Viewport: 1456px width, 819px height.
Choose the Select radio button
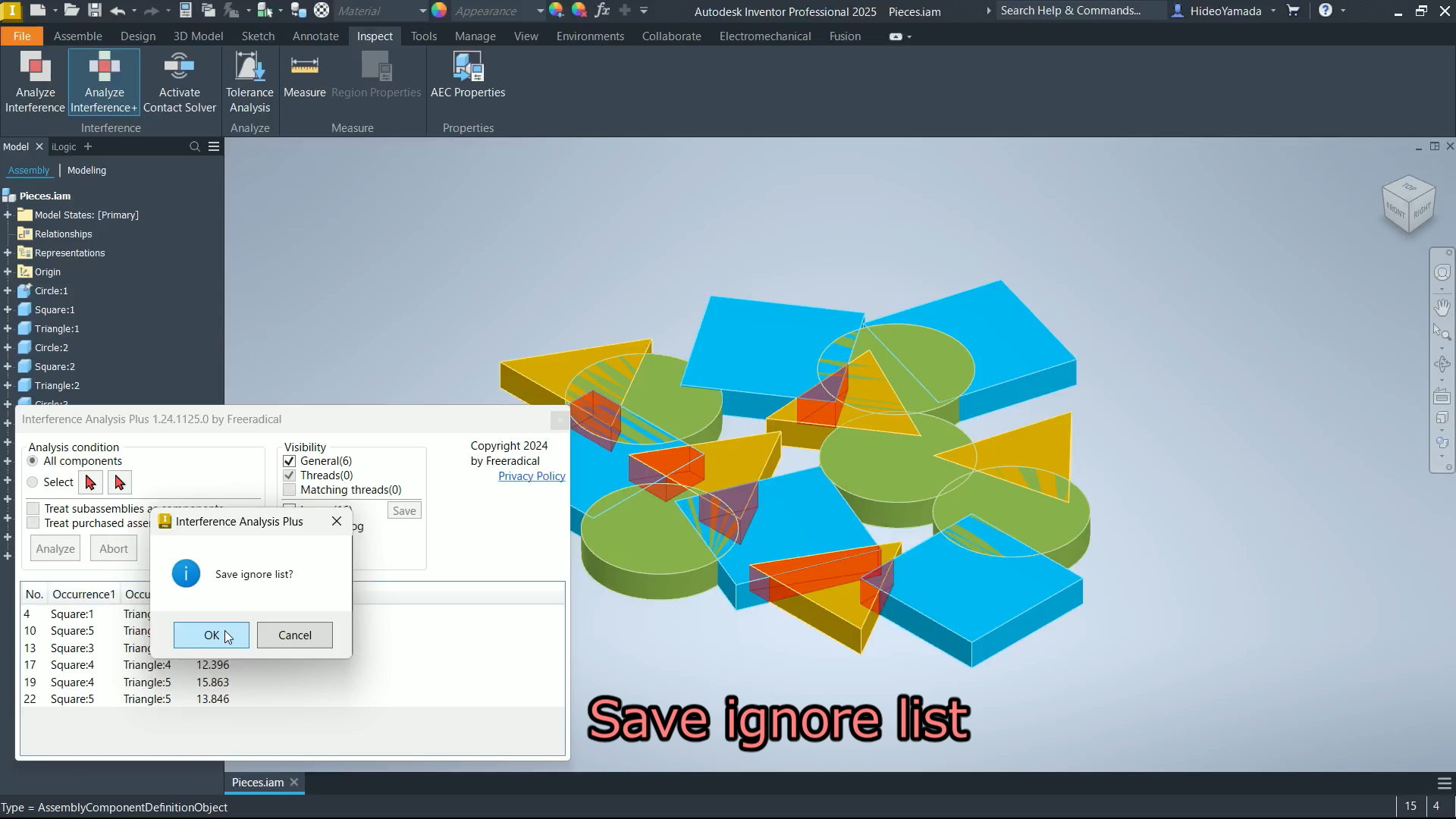[33, 482]
